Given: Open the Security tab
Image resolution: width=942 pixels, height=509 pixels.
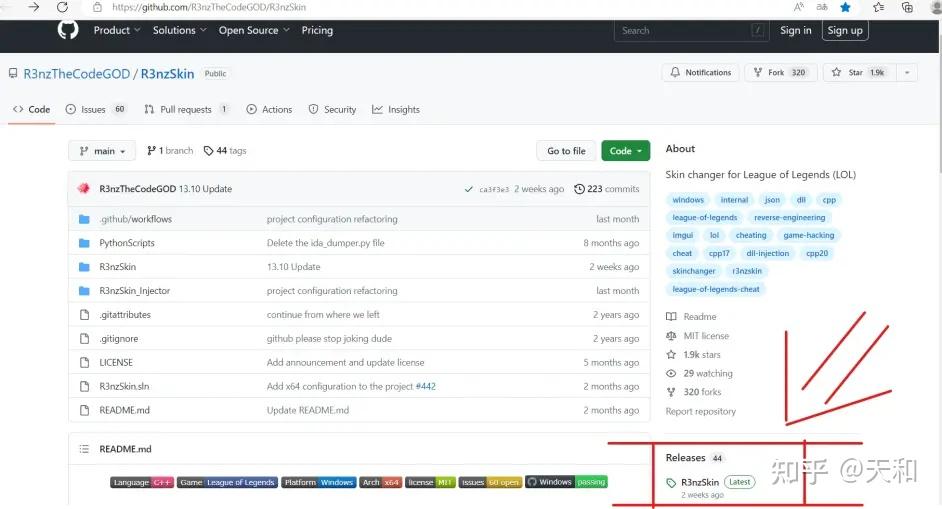Looking at the screenshot, I should click(332, 109).
